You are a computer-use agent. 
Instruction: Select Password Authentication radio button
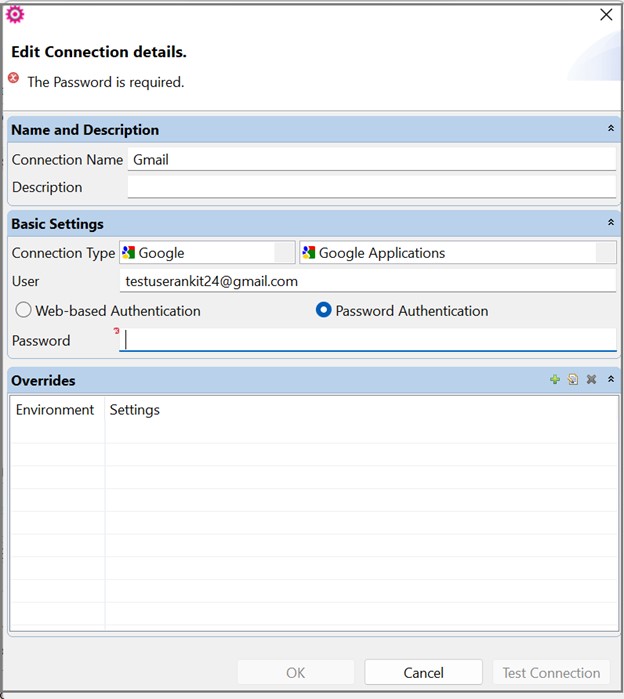click(324, 310)
